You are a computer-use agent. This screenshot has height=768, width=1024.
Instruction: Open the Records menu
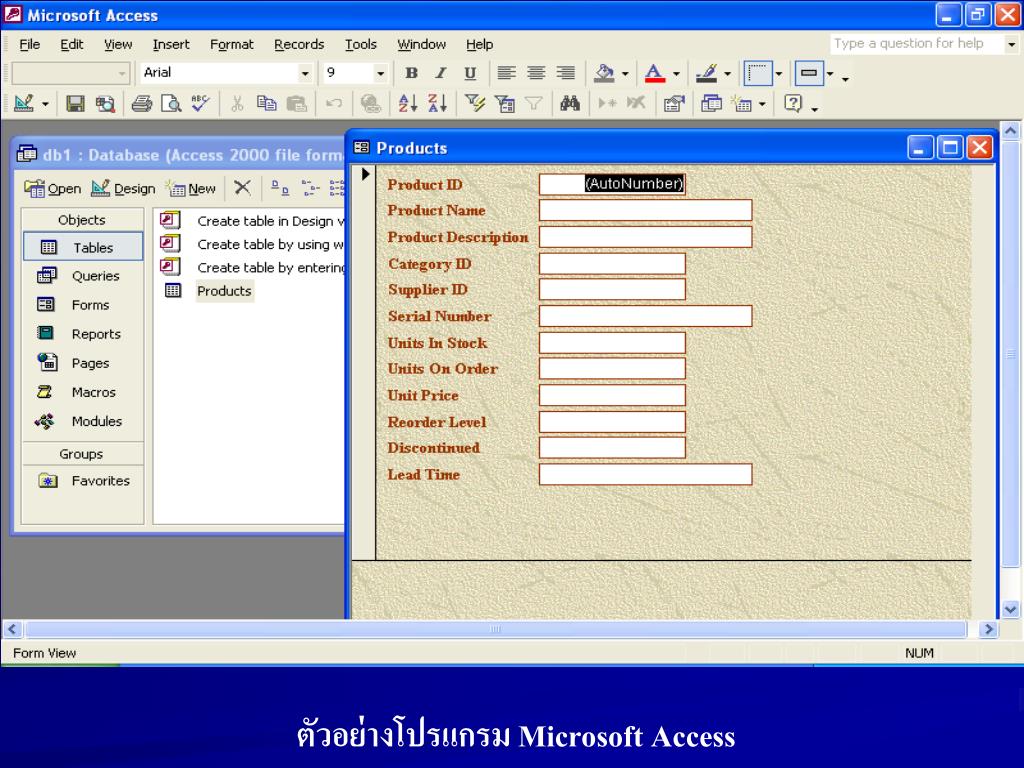click(299, 44)
